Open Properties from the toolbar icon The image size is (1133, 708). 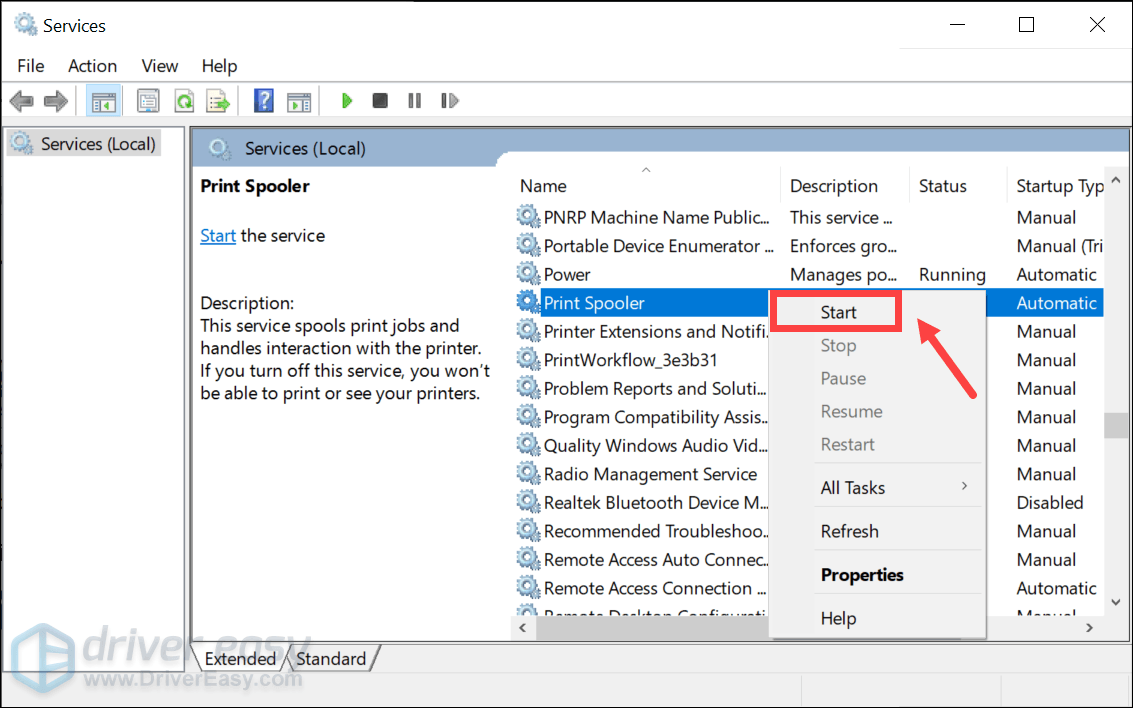pos(148,101)
